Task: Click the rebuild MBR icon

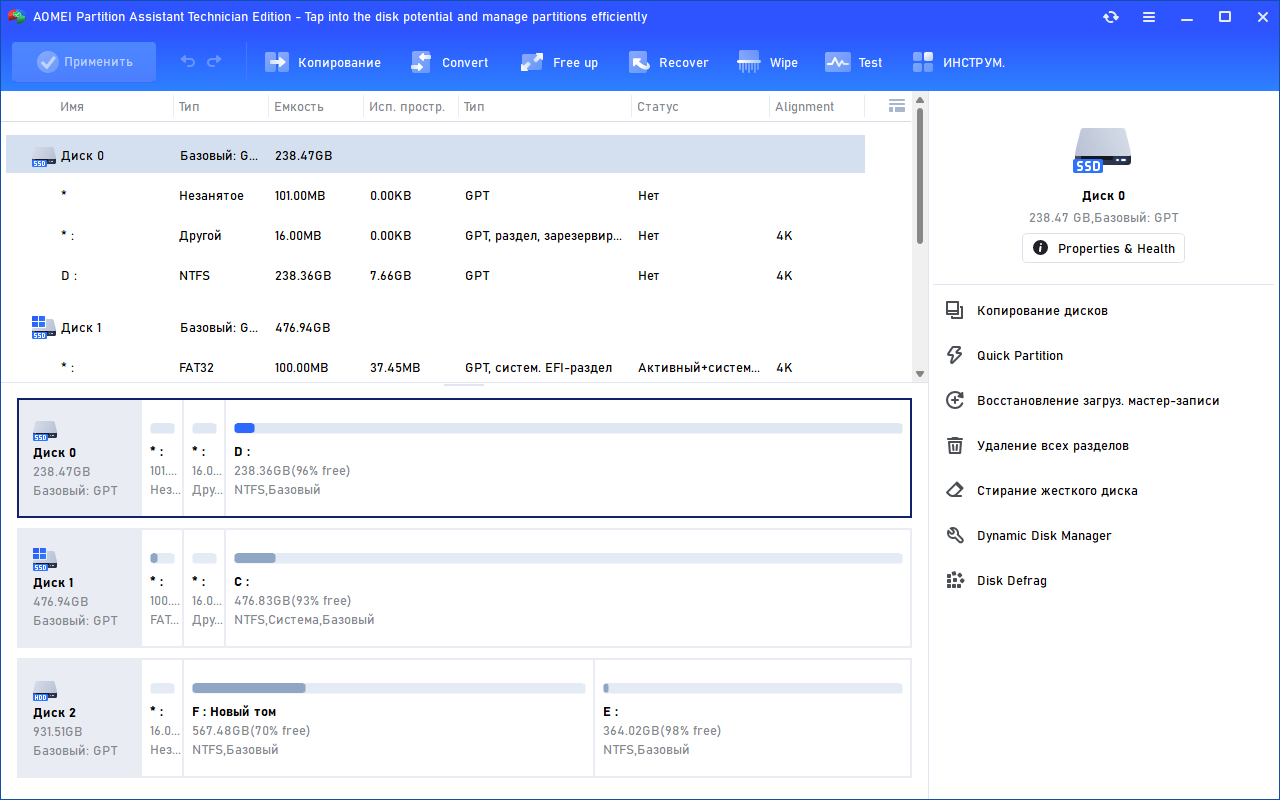Action: 955,401
